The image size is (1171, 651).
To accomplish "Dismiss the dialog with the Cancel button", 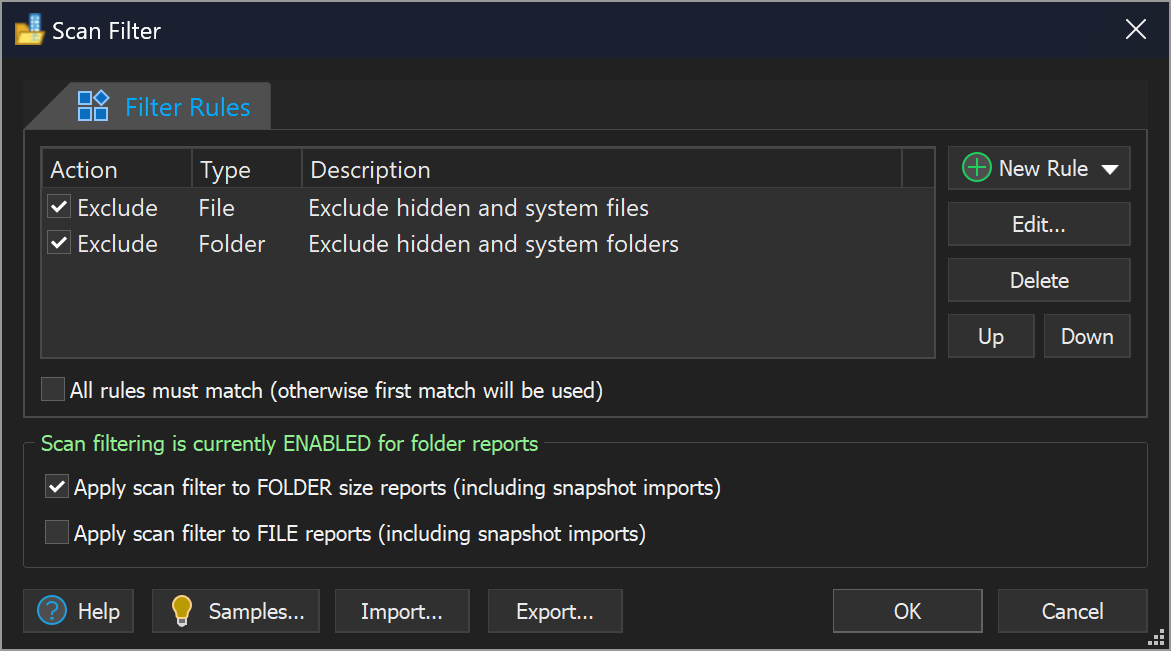I will click(x=1072, y=611).
